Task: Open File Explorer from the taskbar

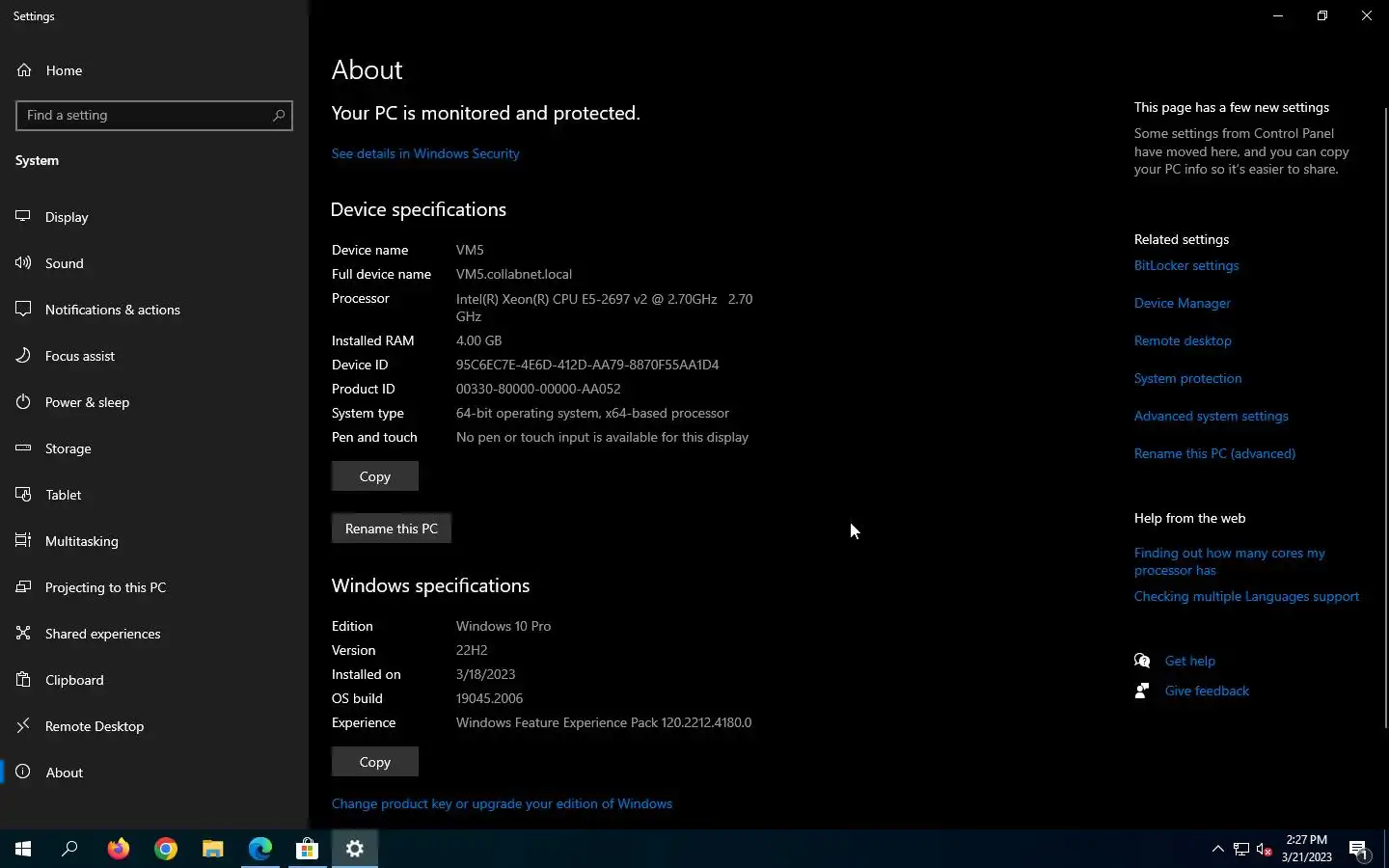Action: click(213, 849)
